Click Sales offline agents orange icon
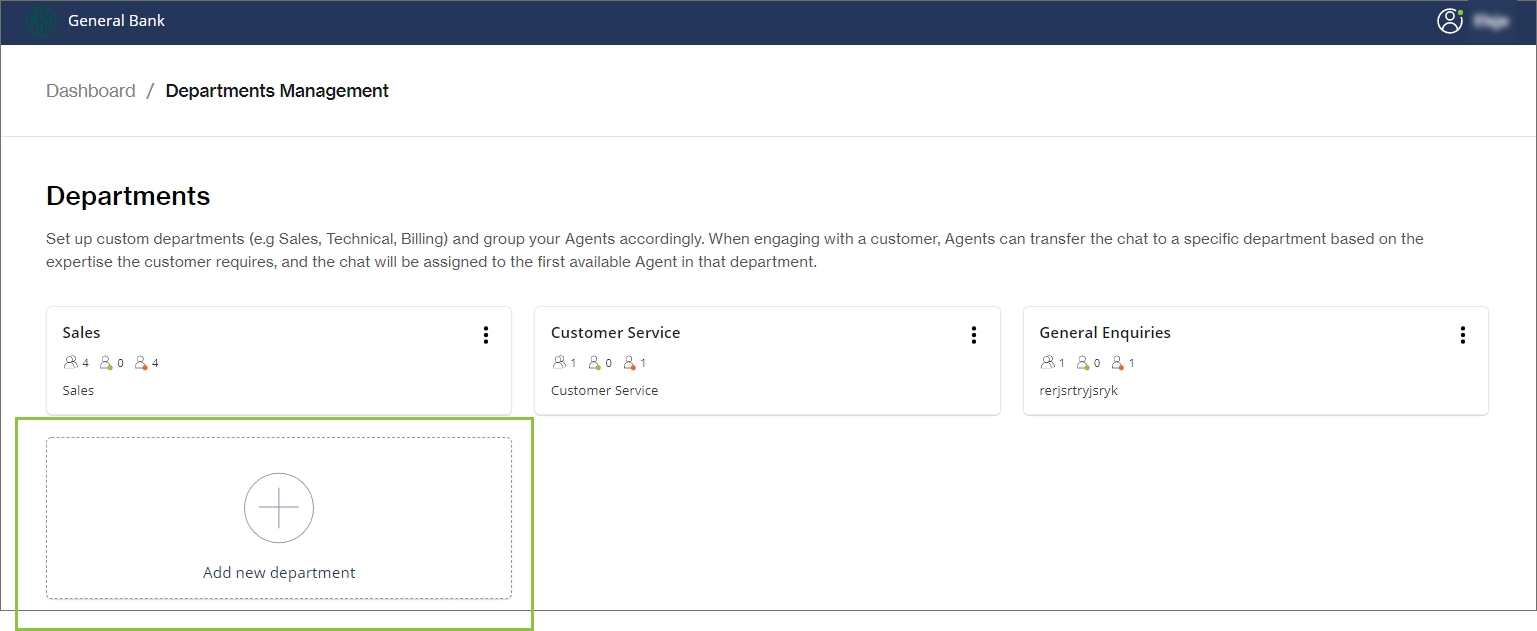 tap(141, 363)
